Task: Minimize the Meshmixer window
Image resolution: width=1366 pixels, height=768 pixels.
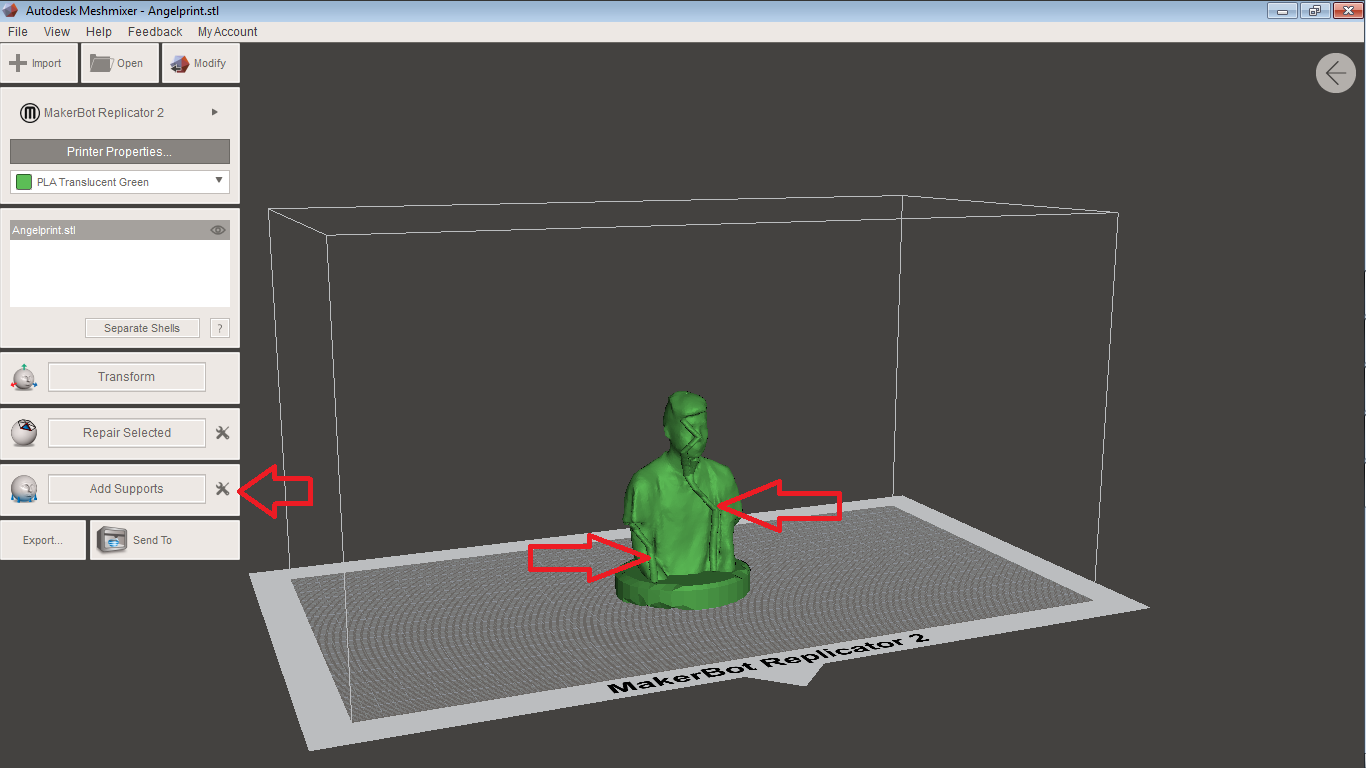Action: tap(1283, 11)
